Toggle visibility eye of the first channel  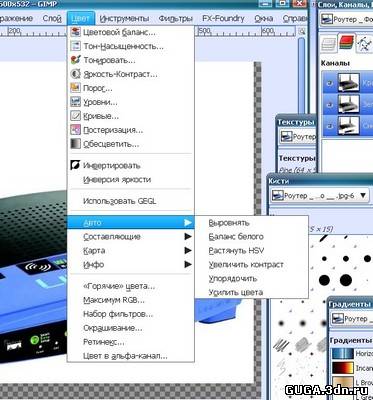tap(329, 83)
